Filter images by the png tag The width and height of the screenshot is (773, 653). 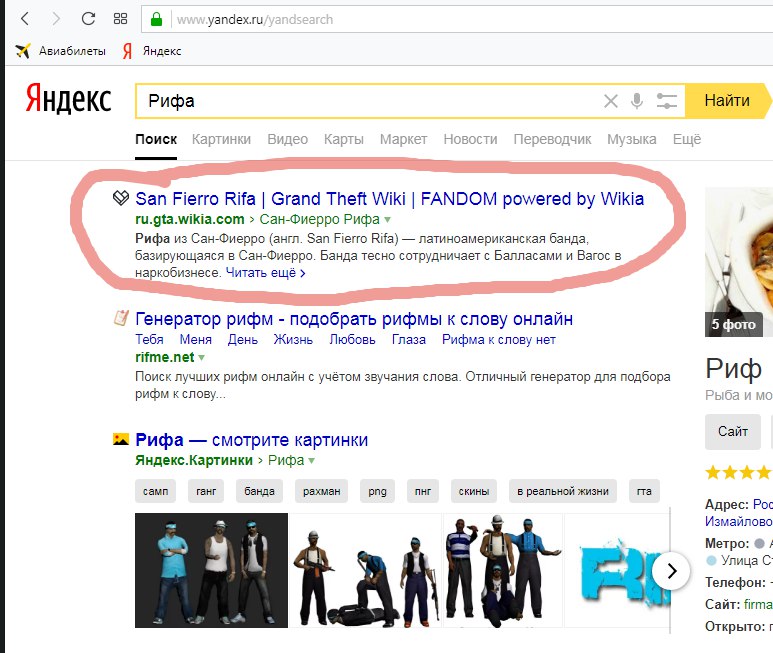point(377,491)
